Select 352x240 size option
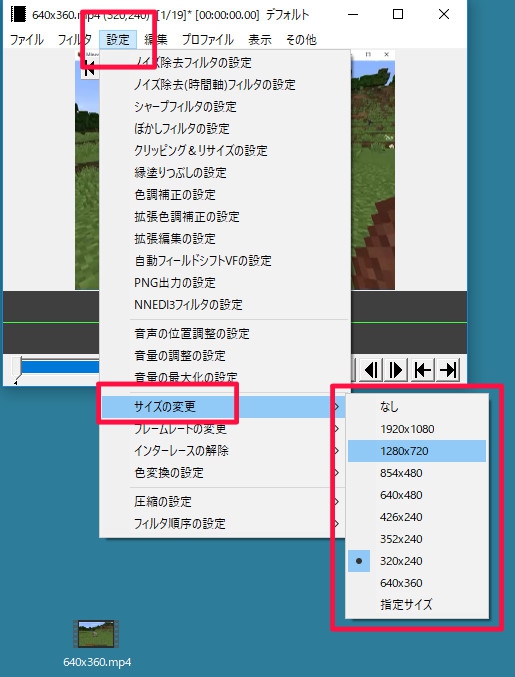This screenshot has height=677, width=515. tap(417, 539)
